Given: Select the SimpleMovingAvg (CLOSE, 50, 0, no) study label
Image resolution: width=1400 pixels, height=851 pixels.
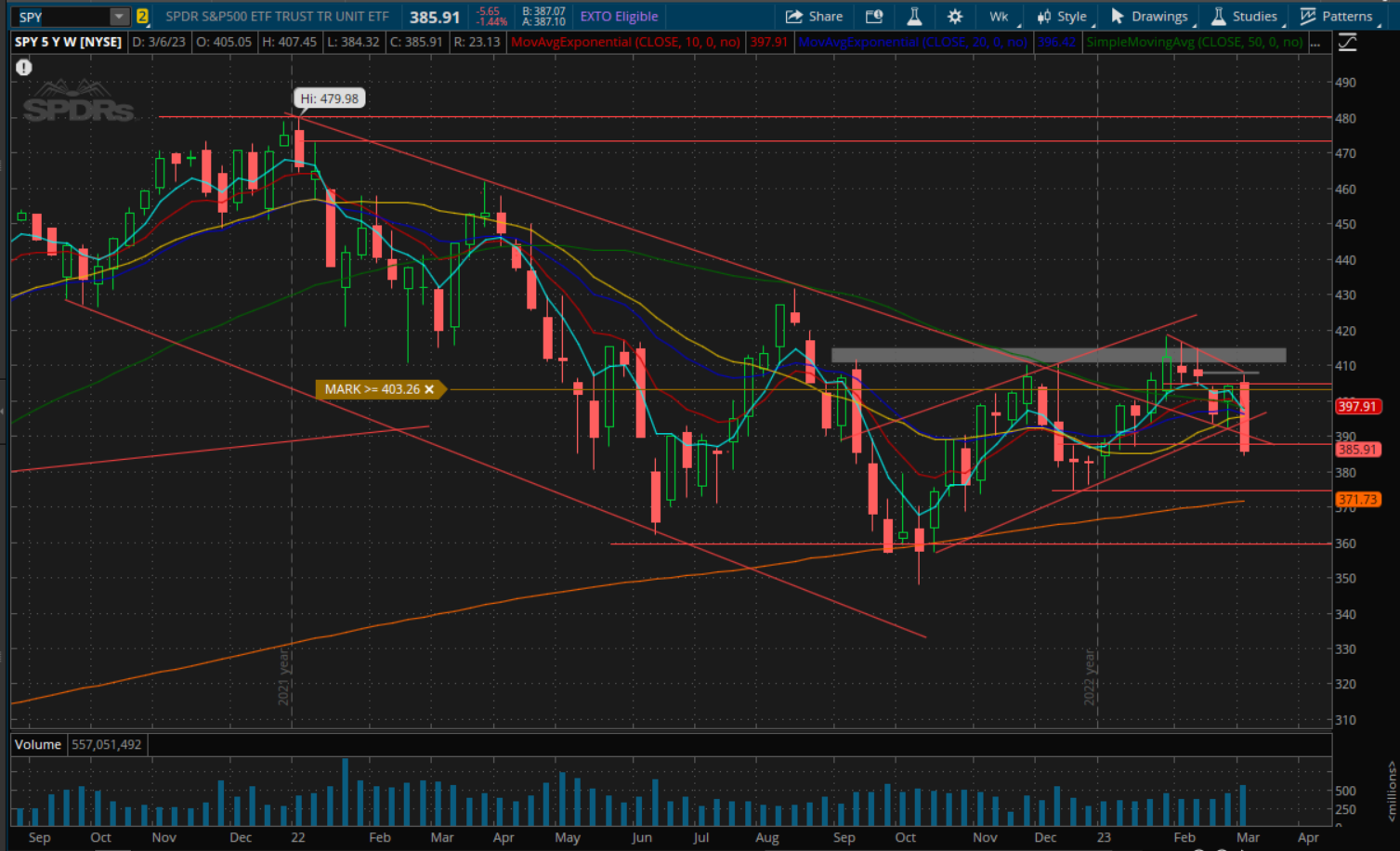Looking at the screenshot, I should tap(1194, 42).
